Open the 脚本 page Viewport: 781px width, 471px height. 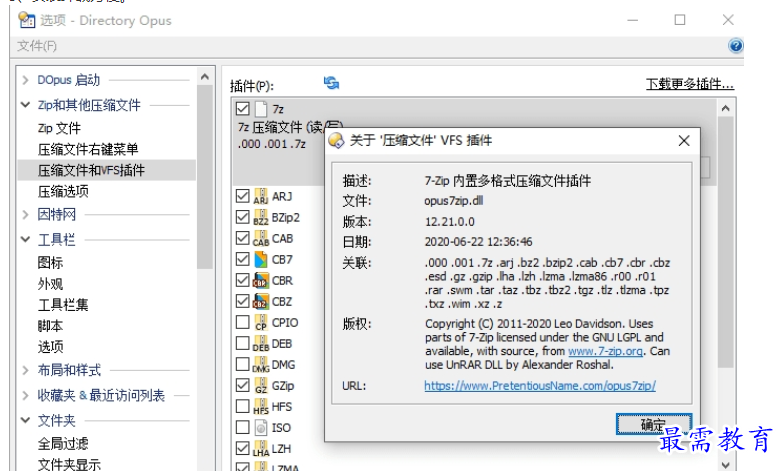click(x=50, y=326)
